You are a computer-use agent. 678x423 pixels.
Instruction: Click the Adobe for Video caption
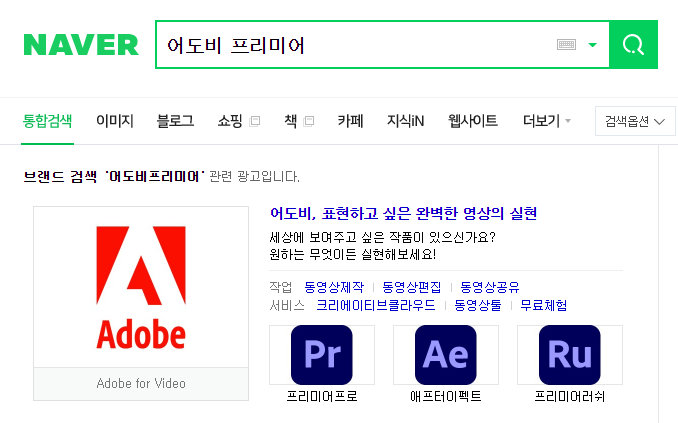click(x=141, y=384)
